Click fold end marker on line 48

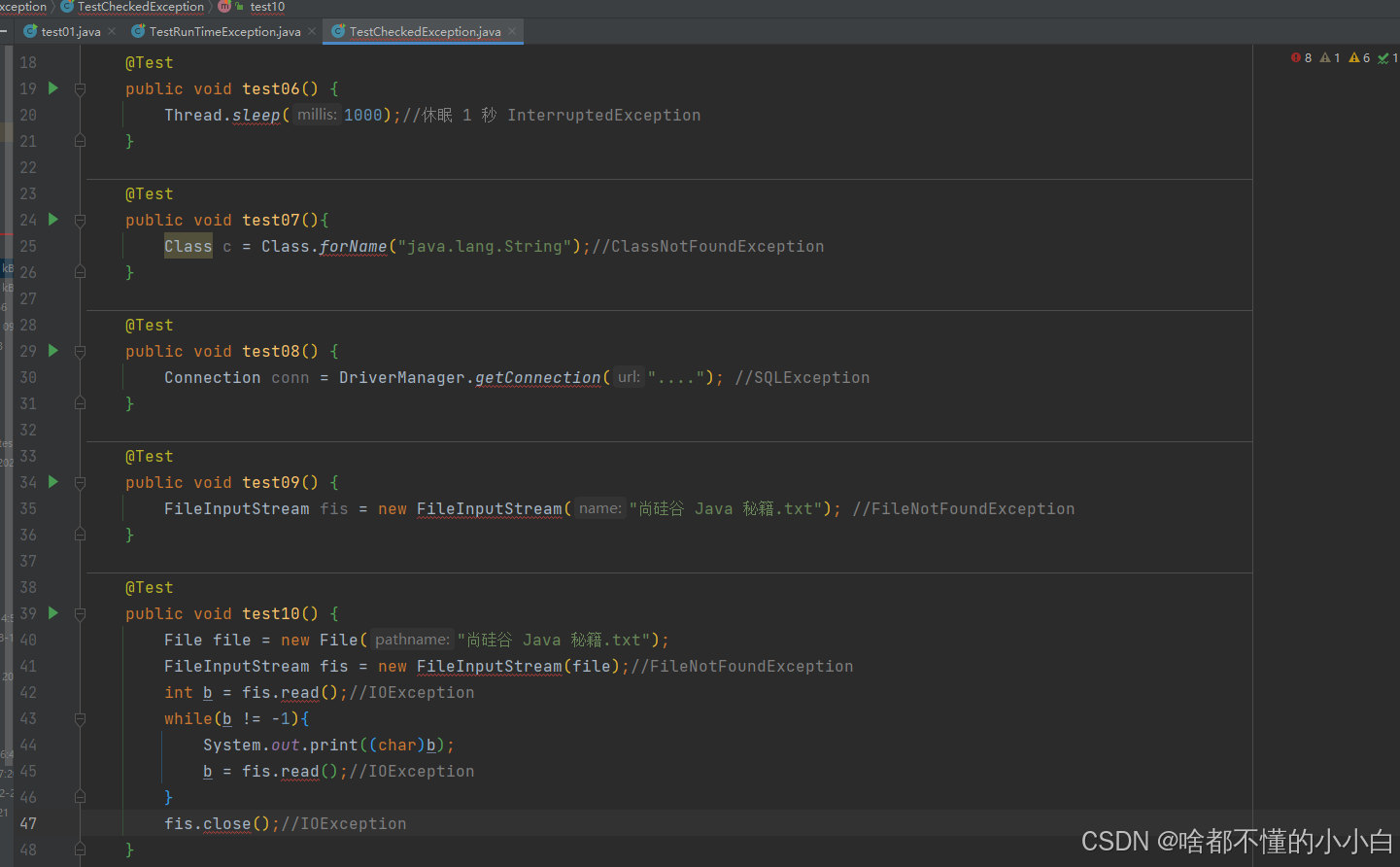click(x=80, y=850)
